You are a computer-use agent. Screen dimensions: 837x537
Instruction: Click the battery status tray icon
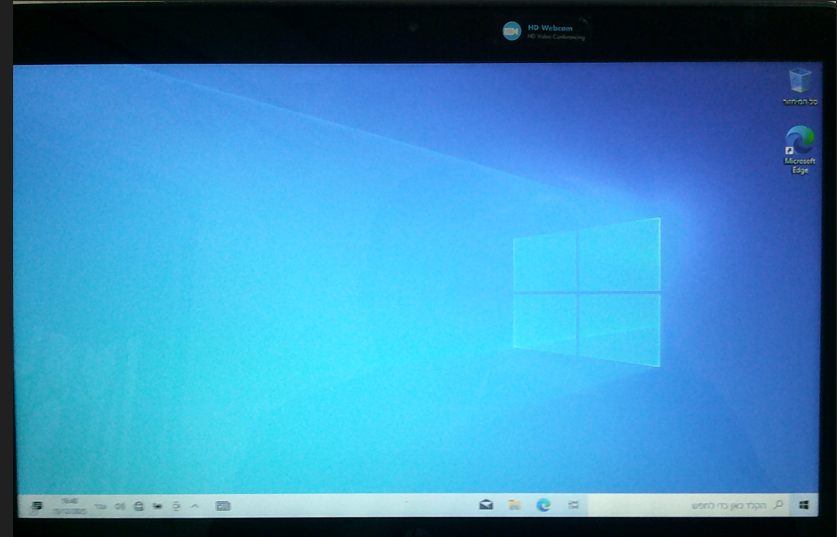coord(158,506)
